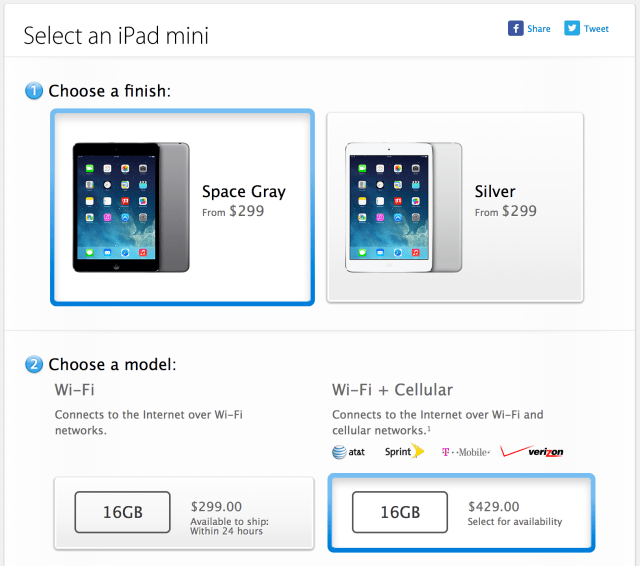The width and height of the screenshot is (640, 566).
Task: Click the Wi-Fi + Cellular heading
Action: click(x=392, y=389)
